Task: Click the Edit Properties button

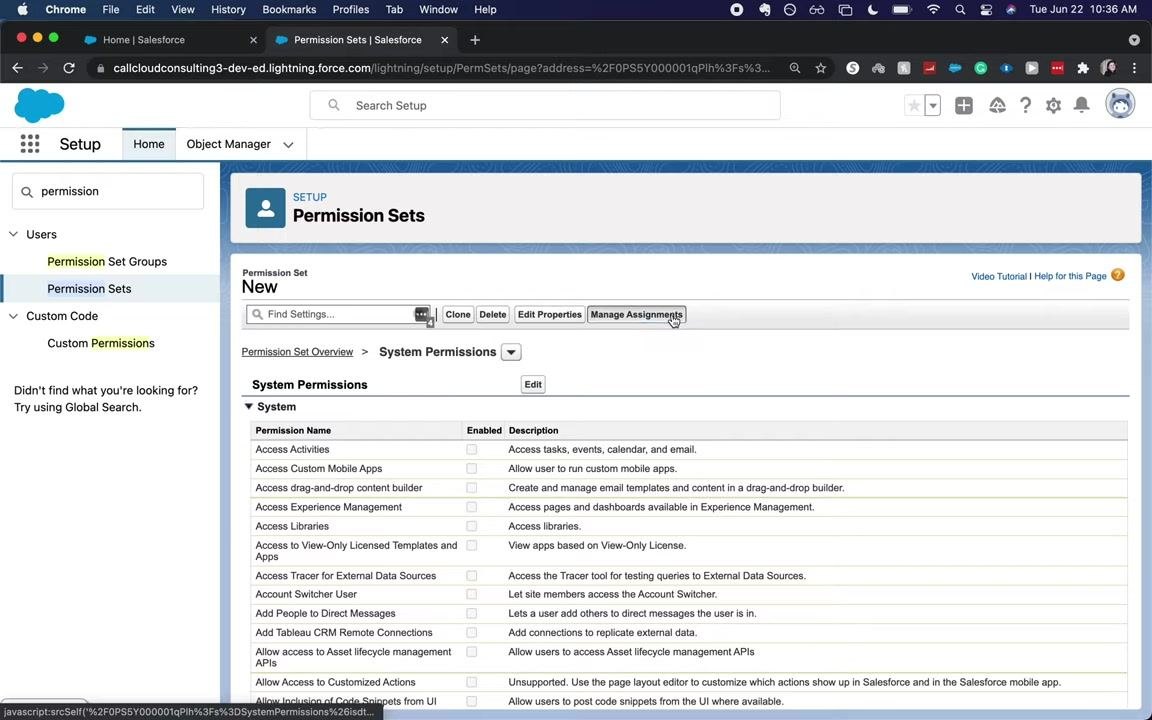Action: pos(550,314)
